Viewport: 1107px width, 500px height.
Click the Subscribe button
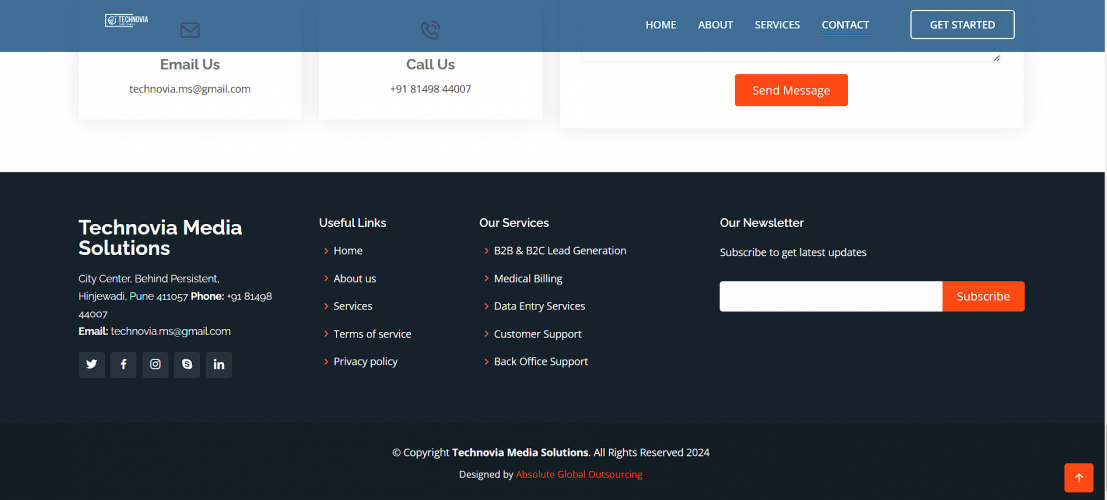coord(983,297)
